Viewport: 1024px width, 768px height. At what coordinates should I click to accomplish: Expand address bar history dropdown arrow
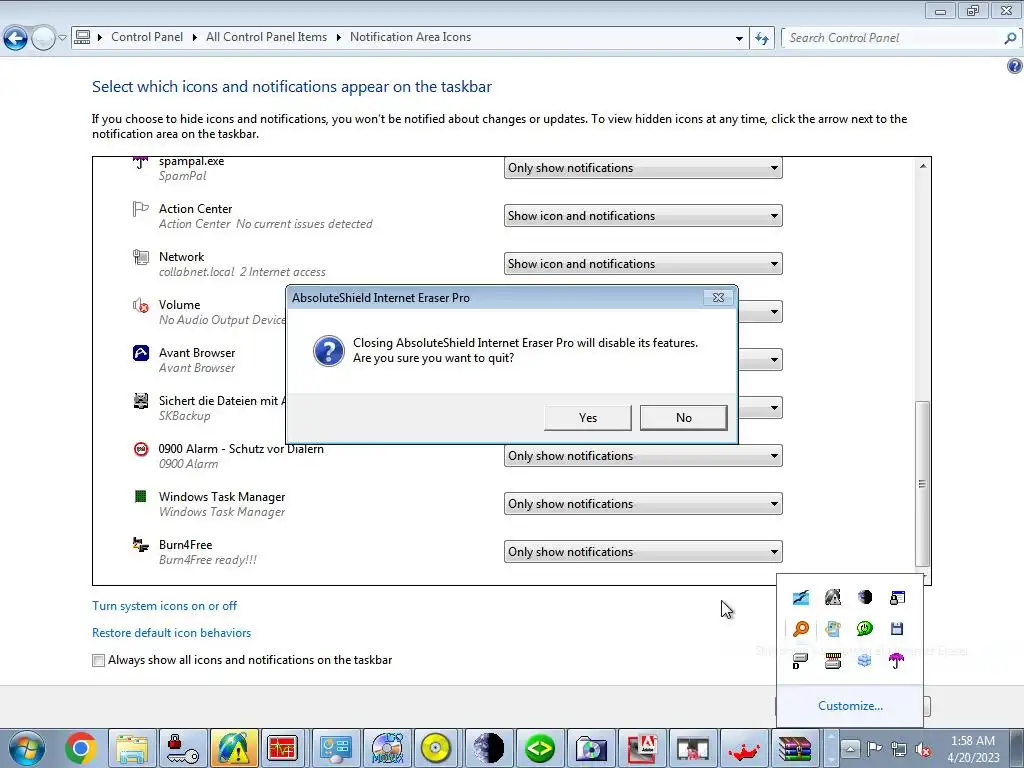click(x=739, y=38)
